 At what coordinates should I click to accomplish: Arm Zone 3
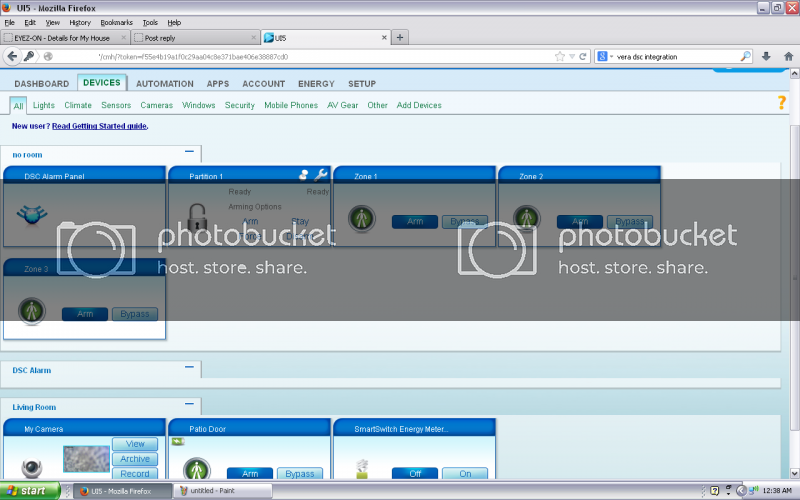85,314
